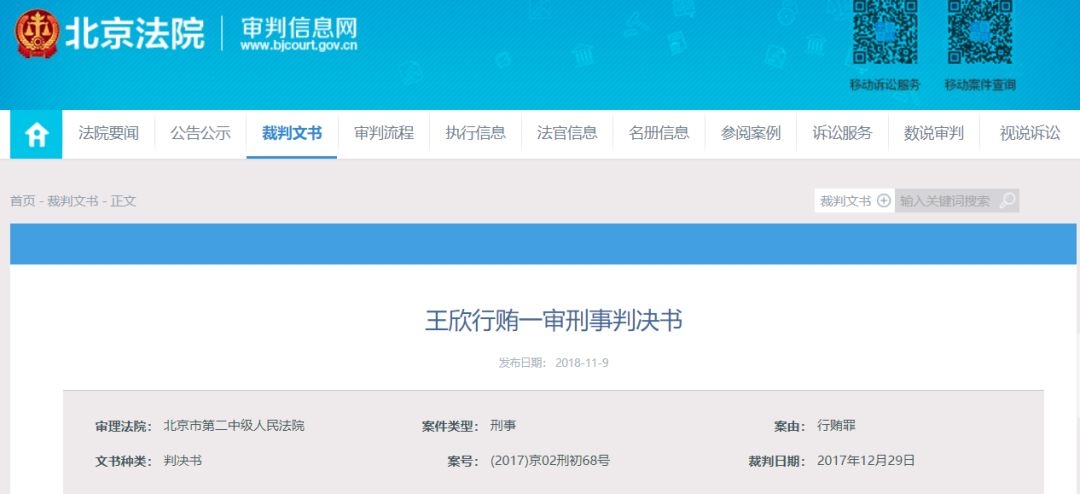
Task: Navigate to 名册信息 page
Action: click(x=658, y=133)
